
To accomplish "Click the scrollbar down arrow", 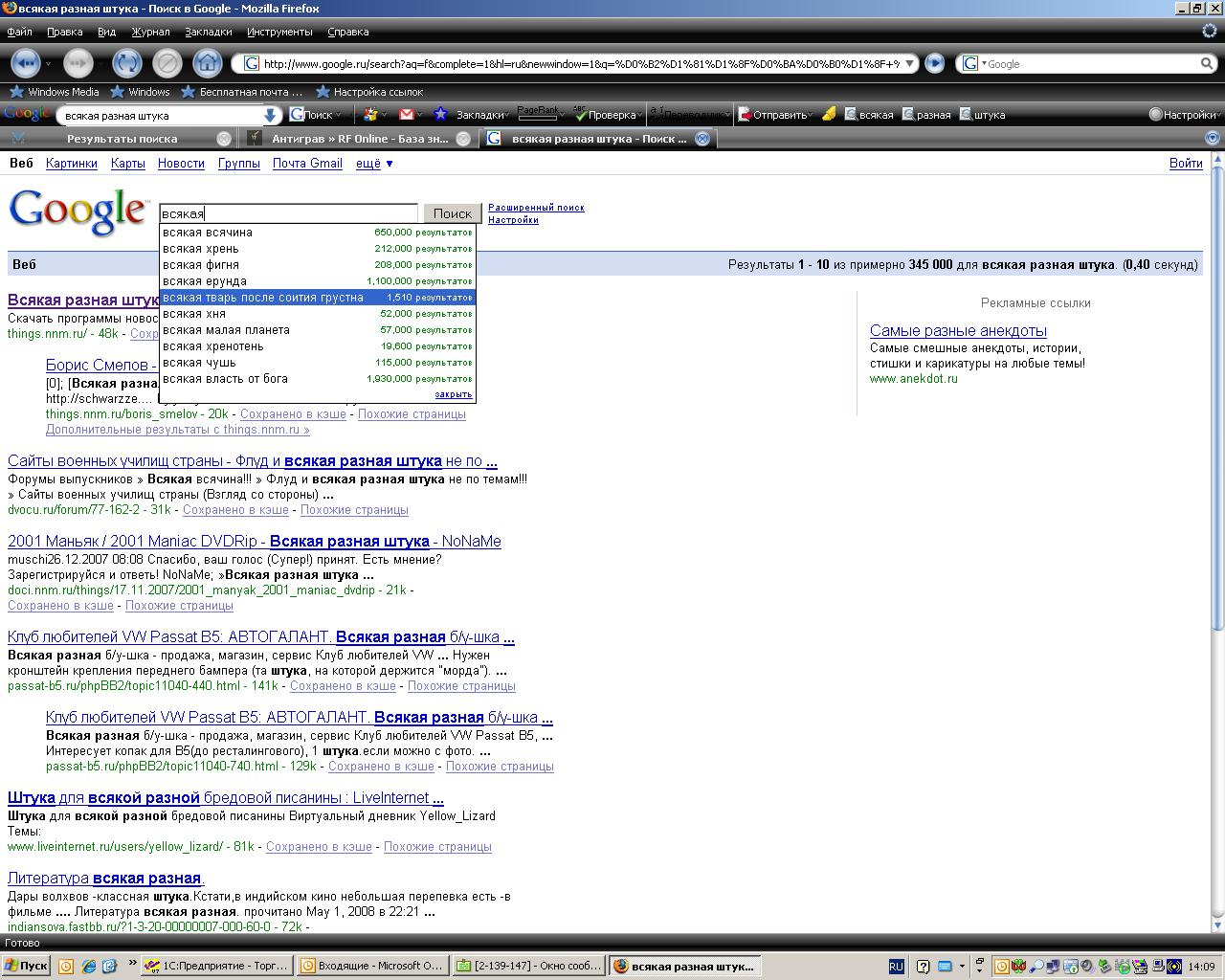I will pos(1217,924).
